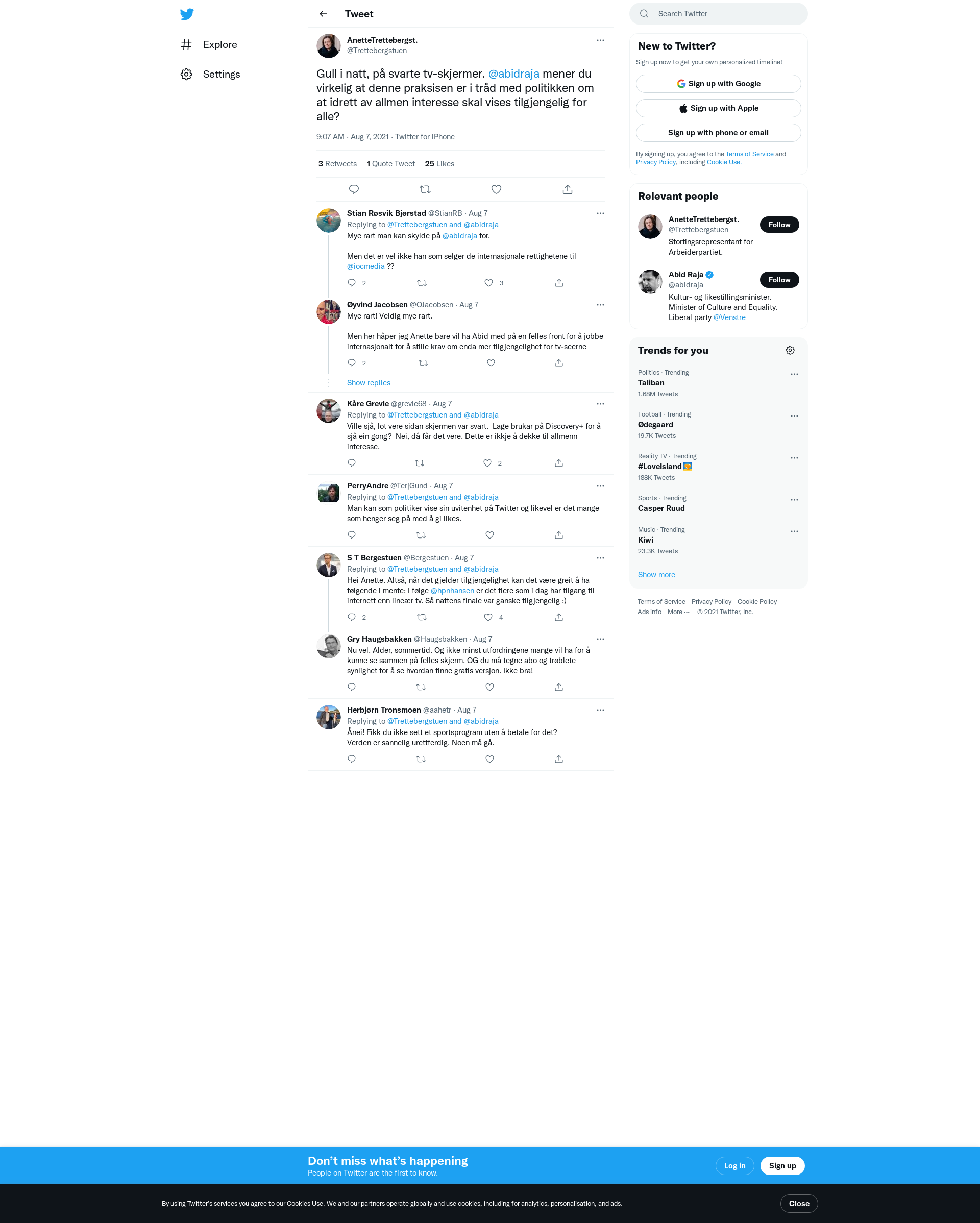Retweet the main tweet
980x1223 pixels.
click(425, 189)
